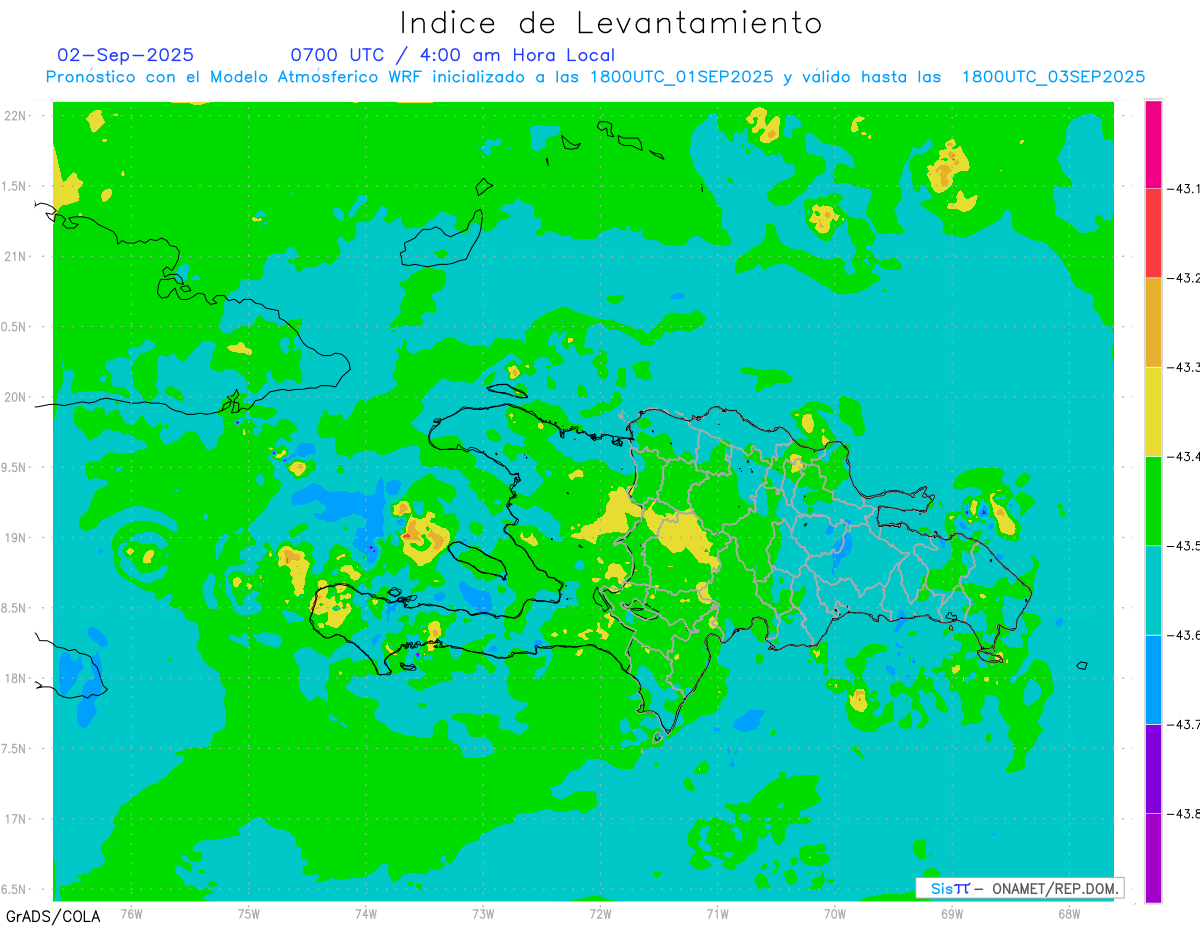The image size is (1200, 927).
Task: Select the colorbar value "-43.8"
Action: (1185, 813)
